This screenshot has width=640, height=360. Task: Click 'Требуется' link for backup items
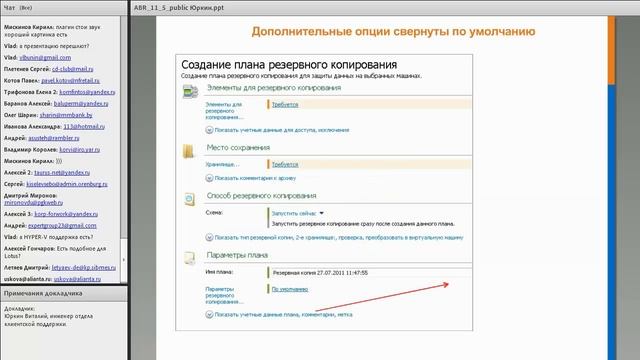coord(285,104)
